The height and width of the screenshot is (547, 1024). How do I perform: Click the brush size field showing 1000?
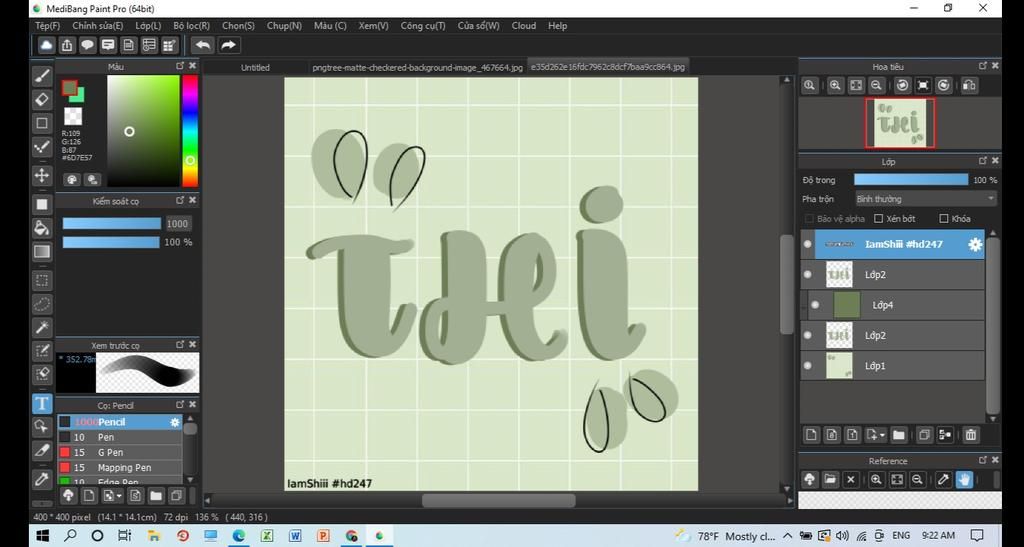[x=178, y=223]
